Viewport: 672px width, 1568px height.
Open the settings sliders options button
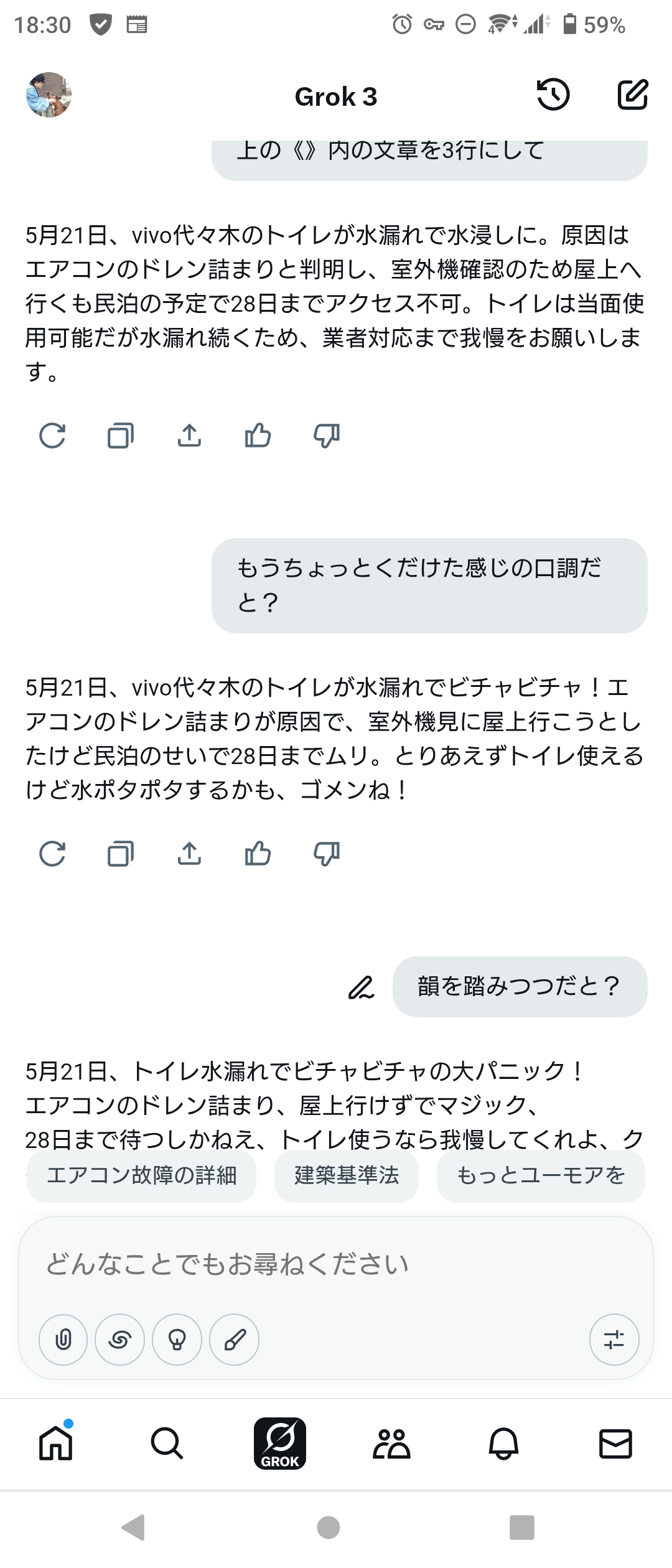[x=614, y=1340]
